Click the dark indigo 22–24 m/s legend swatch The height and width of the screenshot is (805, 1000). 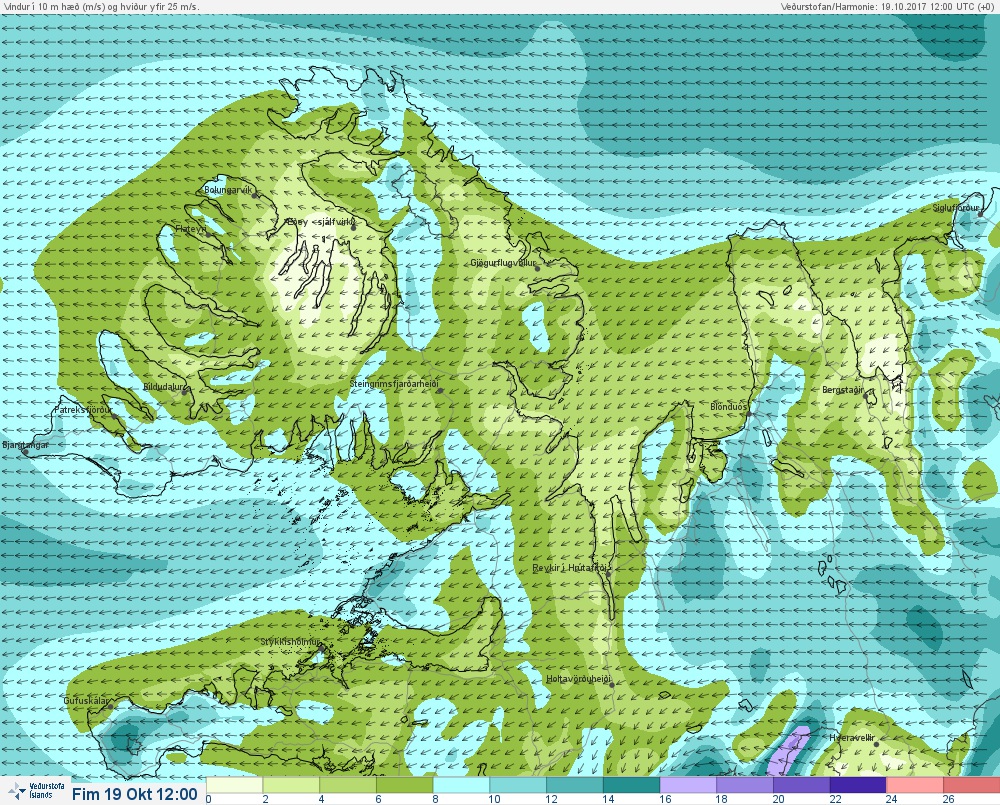(858, 785)
